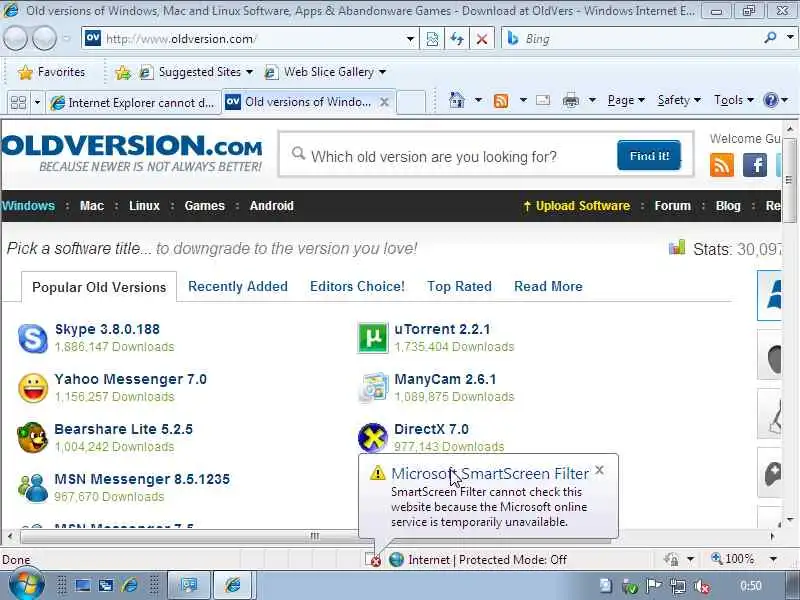Click the Compatibility View icon in address bar
800x600 pixels.
[x=432, y=39]
